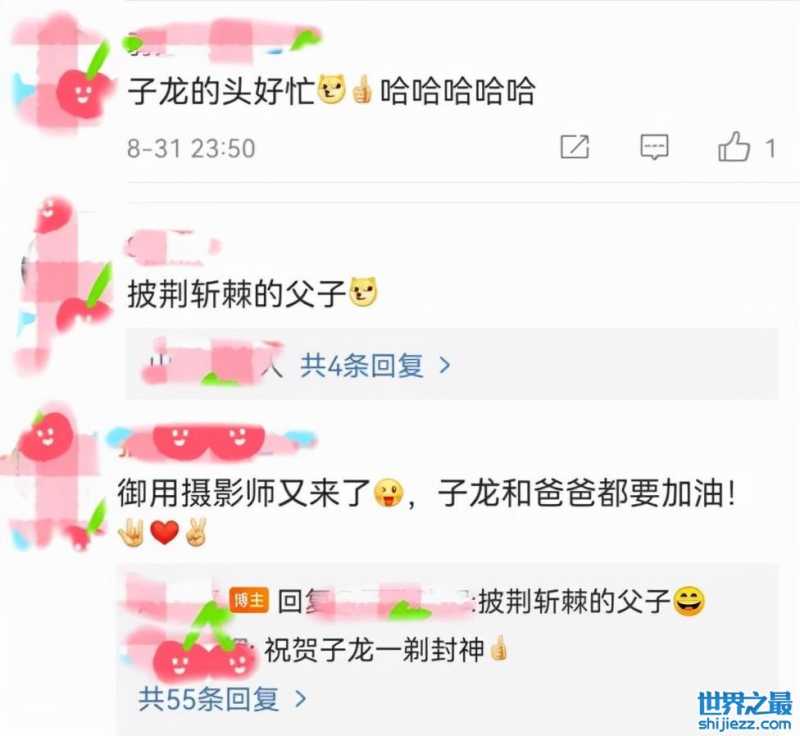Click the orange 博主 badge
The width and height of the screenshot is (800, 736).
click(x=249, y=600)
